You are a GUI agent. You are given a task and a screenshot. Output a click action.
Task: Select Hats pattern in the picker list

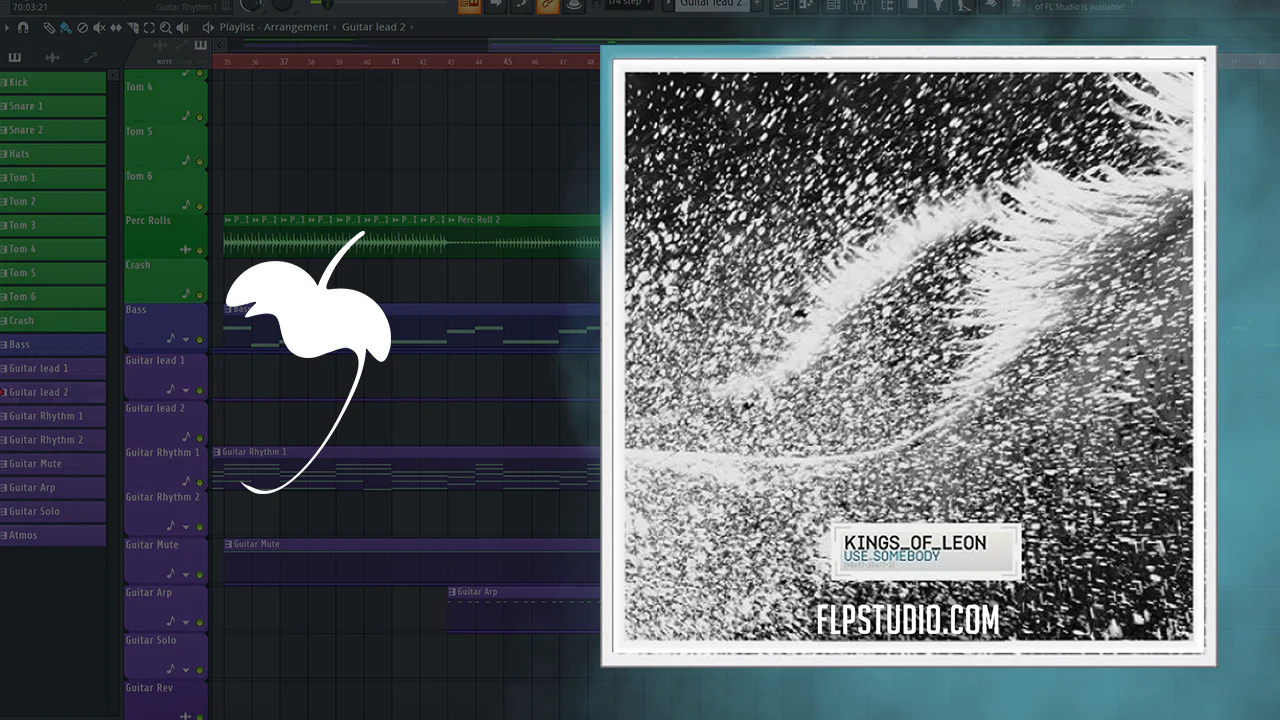click(53, 154)
